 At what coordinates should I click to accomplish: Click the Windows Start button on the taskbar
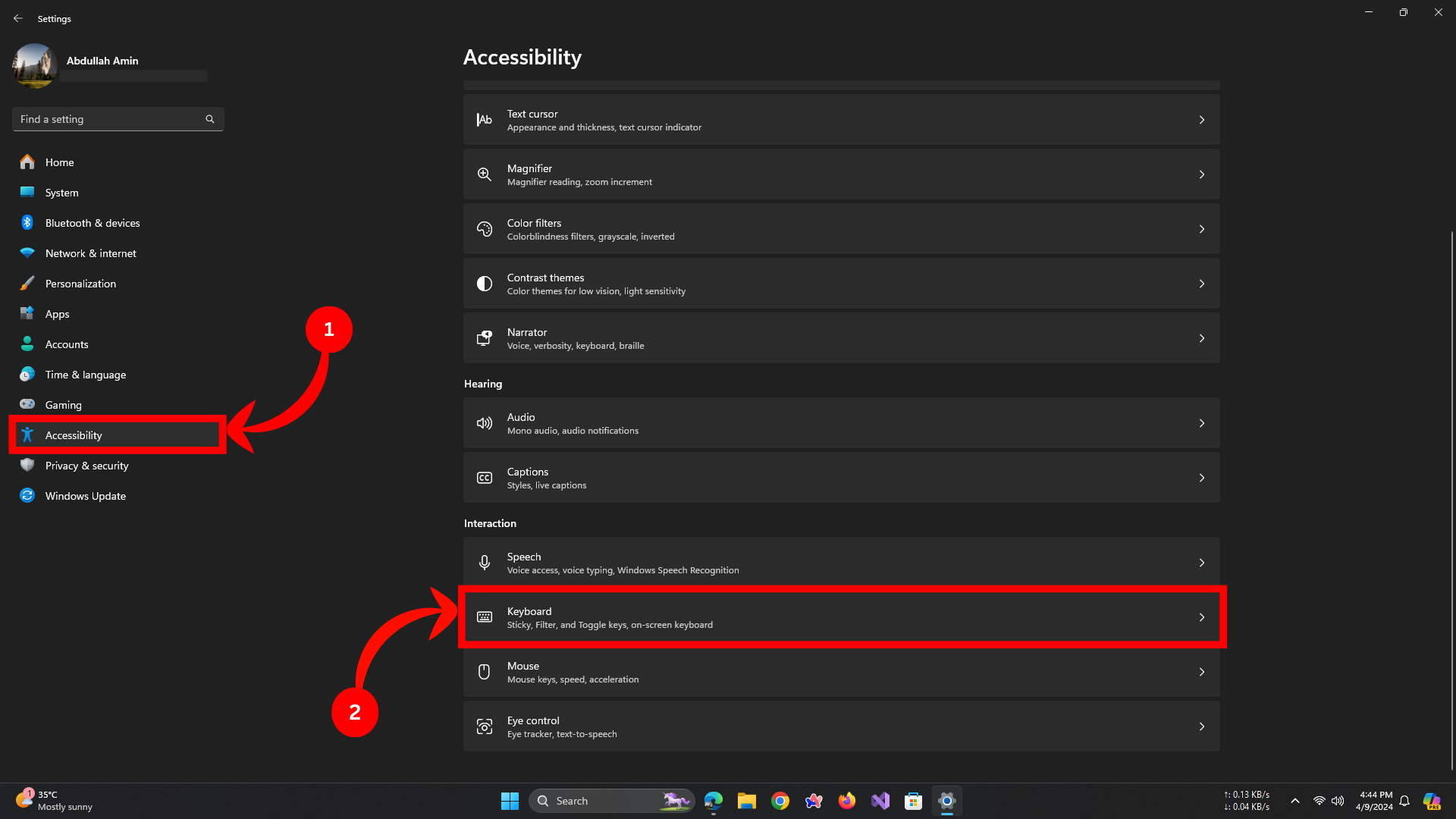(x=510, y=801)
